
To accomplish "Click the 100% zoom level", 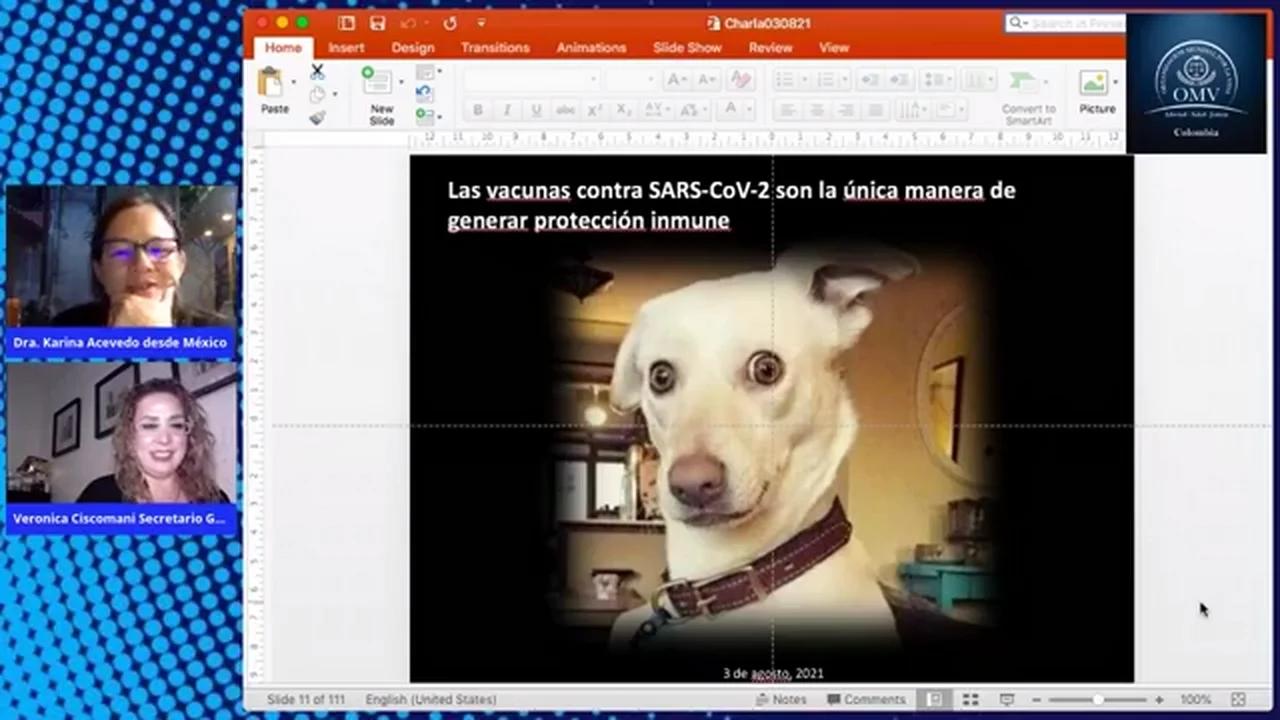I will pos(1195,700).
